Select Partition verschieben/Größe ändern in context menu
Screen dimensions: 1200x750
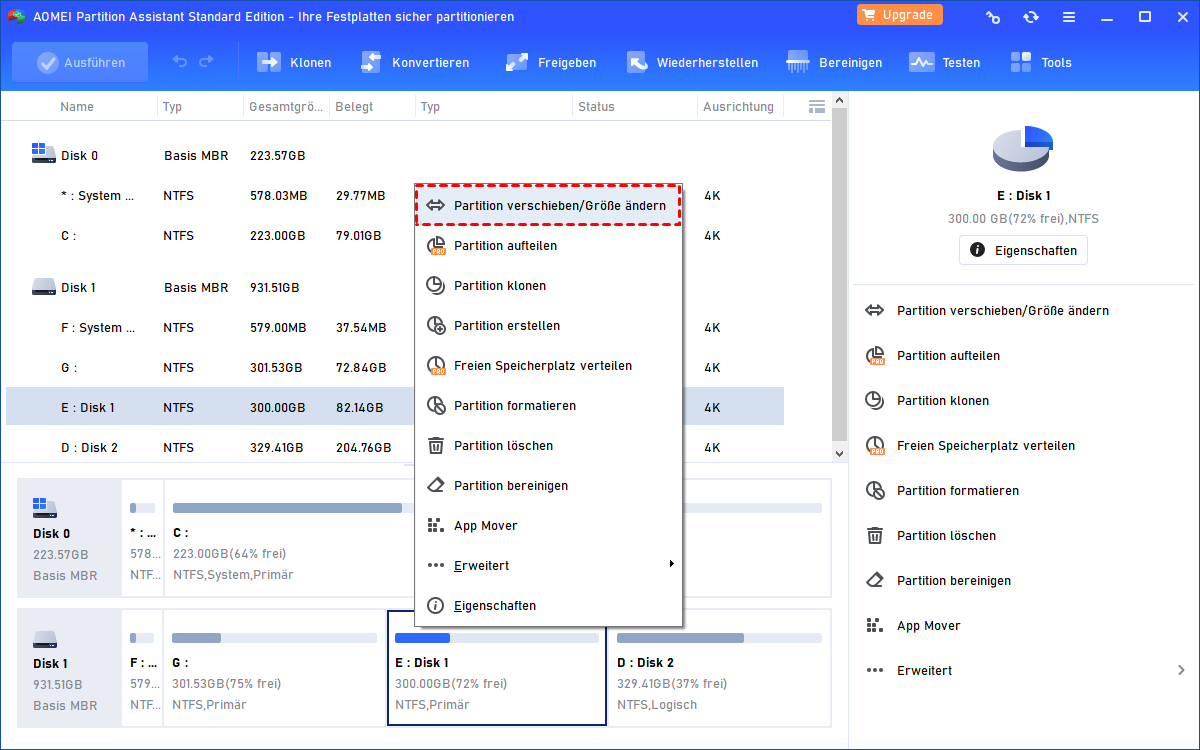pyautogui.click(x=548, y=205)
